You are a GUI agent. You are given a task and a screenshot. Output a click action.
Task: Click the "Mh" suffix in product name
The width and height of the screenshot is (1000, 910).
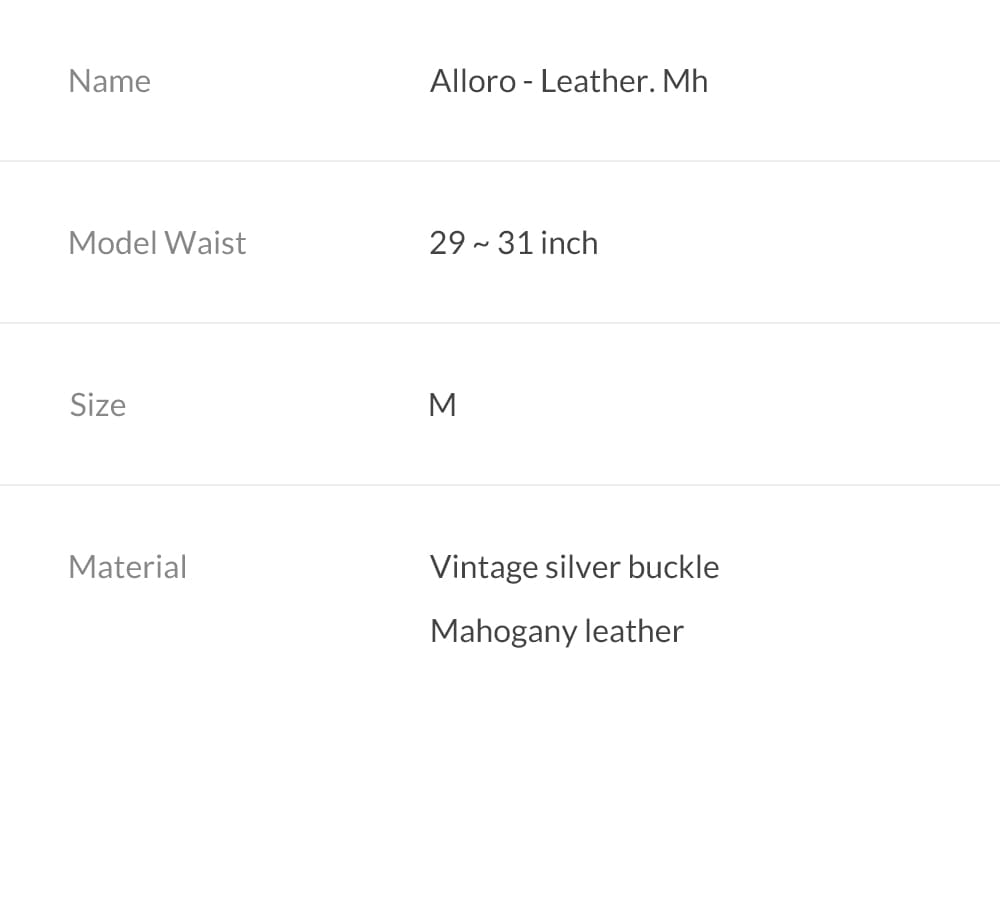(686, 81)
